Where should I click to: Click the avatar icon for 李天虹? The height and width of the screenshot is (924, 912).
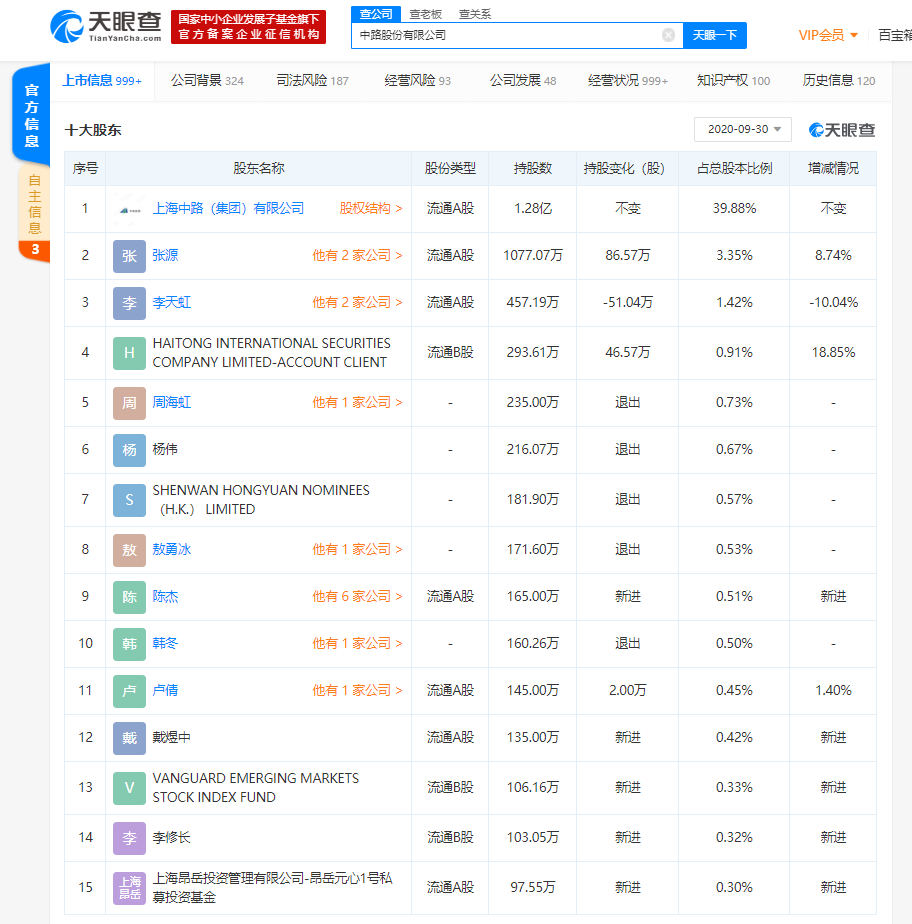129,303
